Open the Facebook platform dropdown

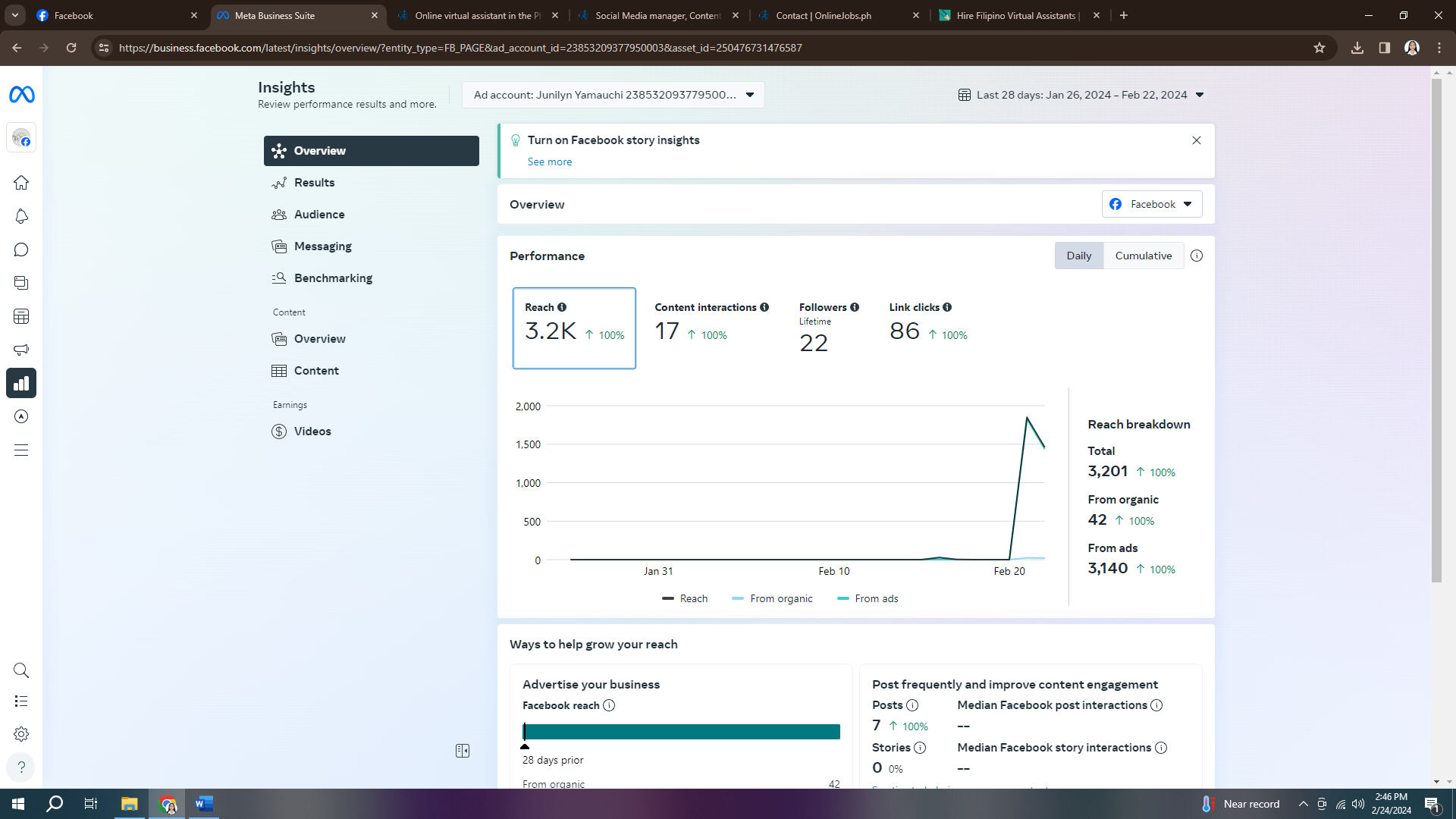[1151, 204]
